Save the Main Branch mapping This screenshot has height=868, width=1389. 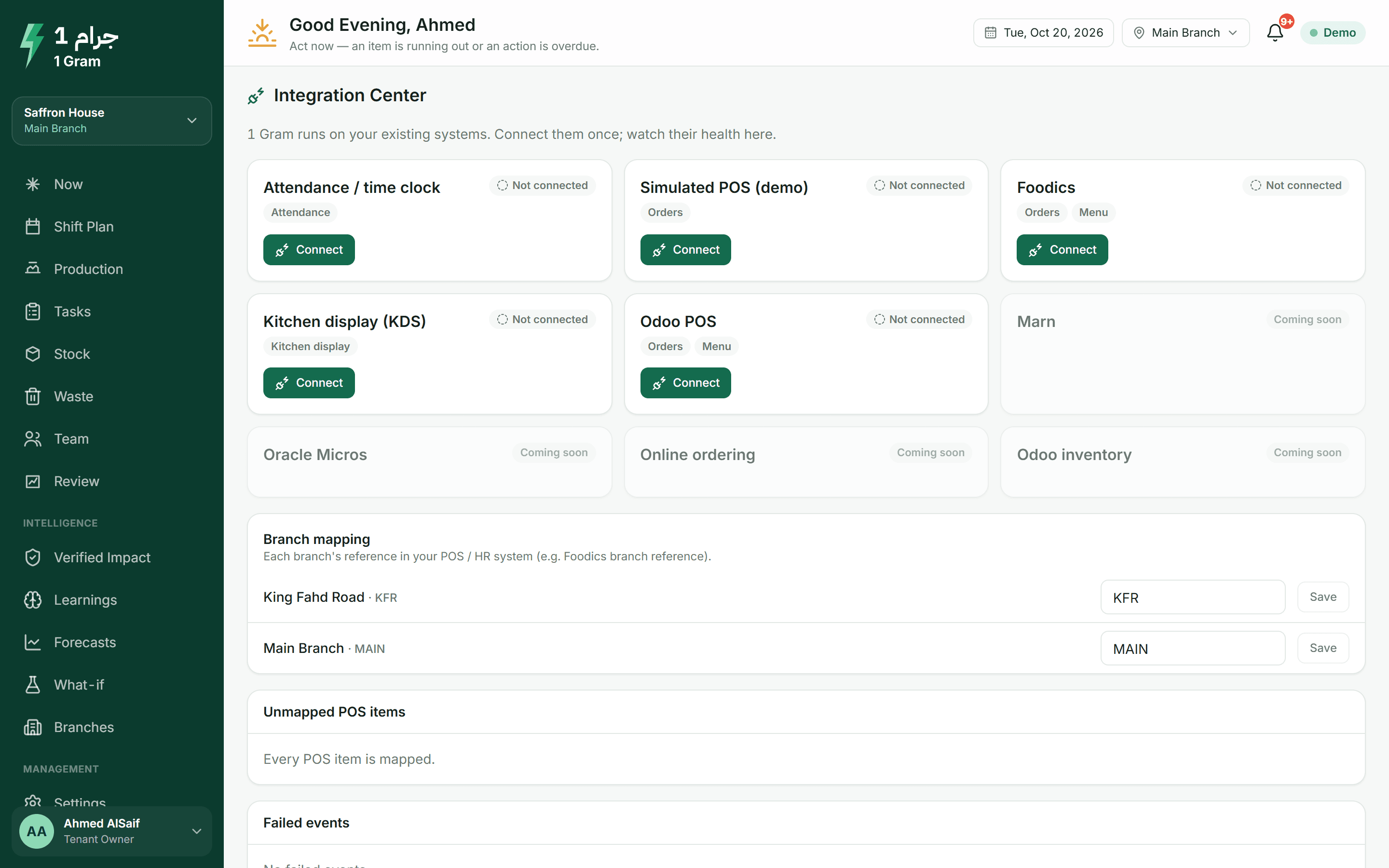click(1322, 648)
